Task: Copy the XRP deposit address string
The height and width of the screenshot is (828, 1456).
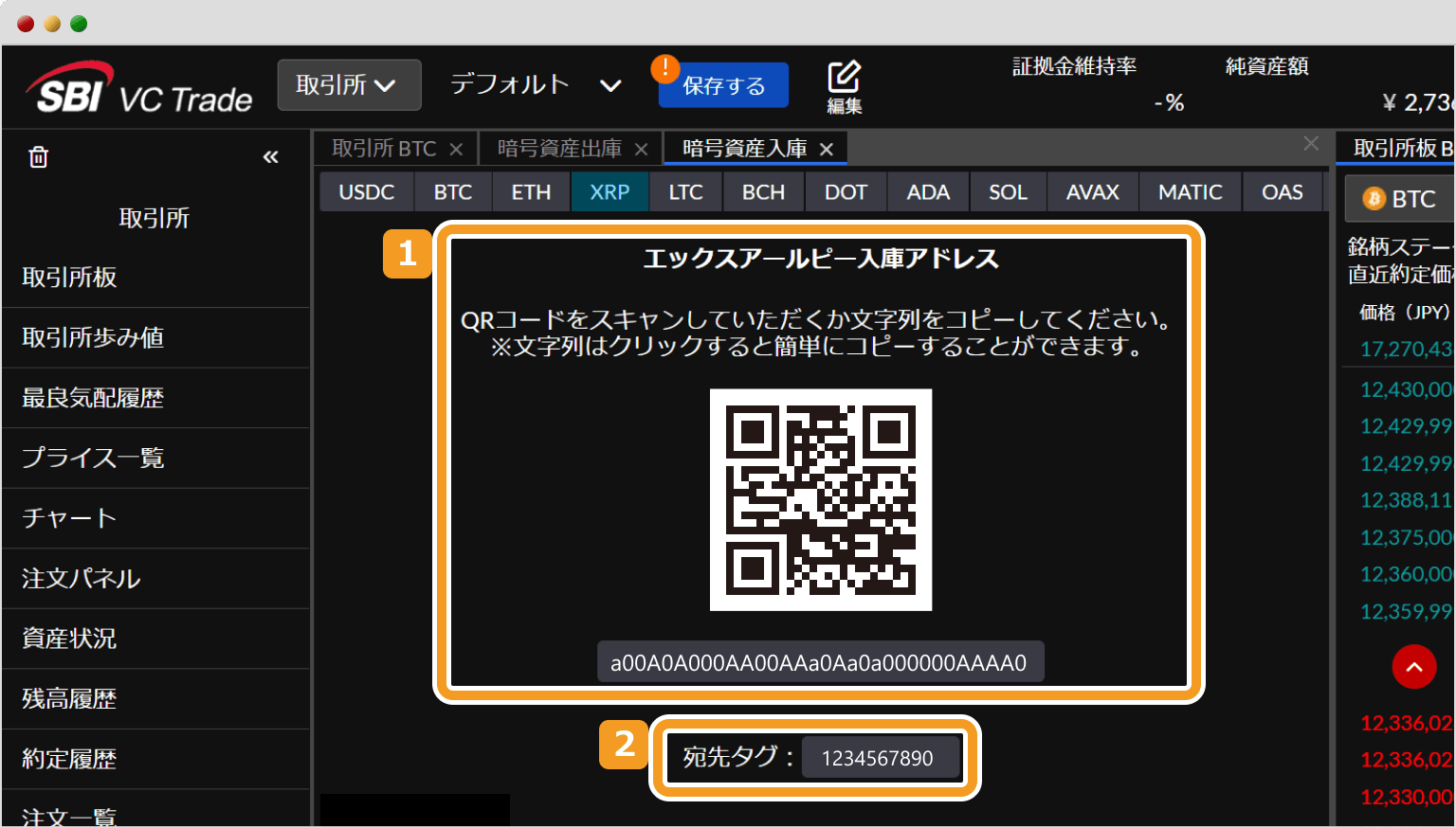Action: click(x=820, y=662)
